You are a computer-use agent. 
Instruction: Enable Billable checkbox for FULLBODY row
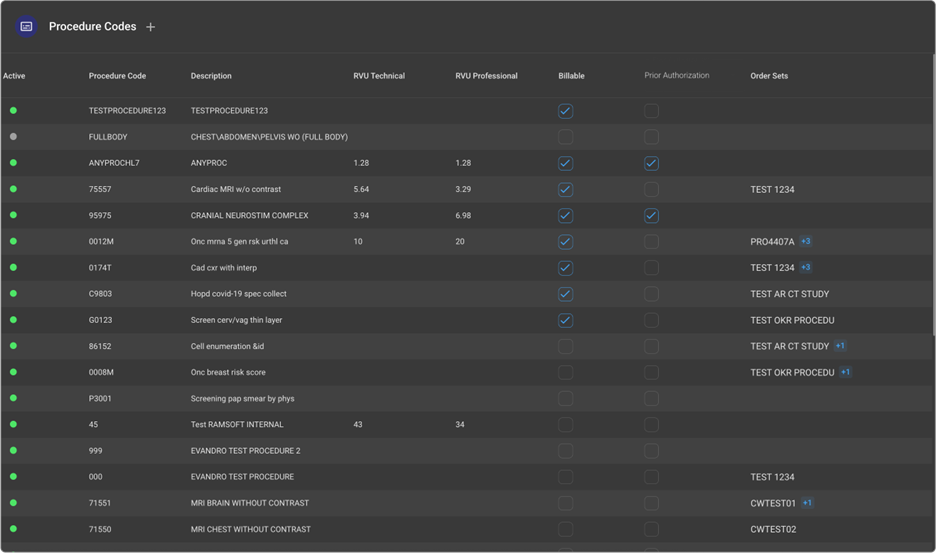tap(566, 137)
